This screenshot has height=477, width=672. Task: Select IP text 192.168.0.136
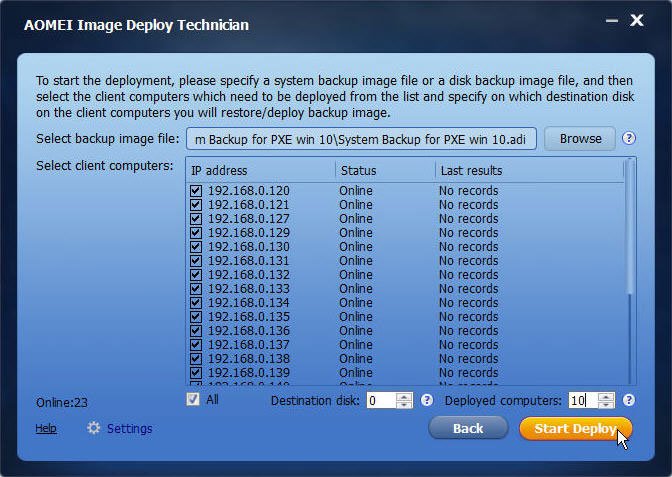coord(249,331)
